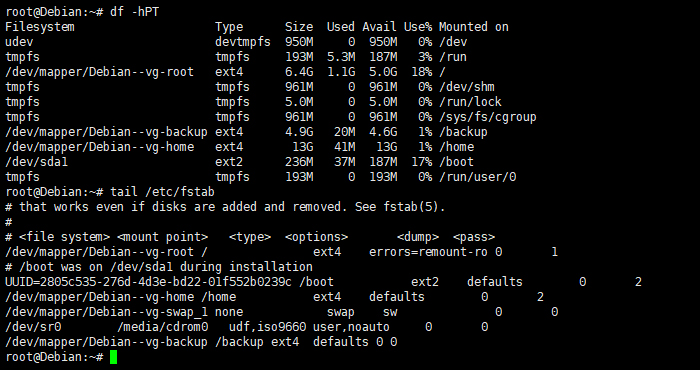Click the UUID string in fstab output
Image resolution: width=700 pixels, height=370 pixels.
click(x=148, y=282)
